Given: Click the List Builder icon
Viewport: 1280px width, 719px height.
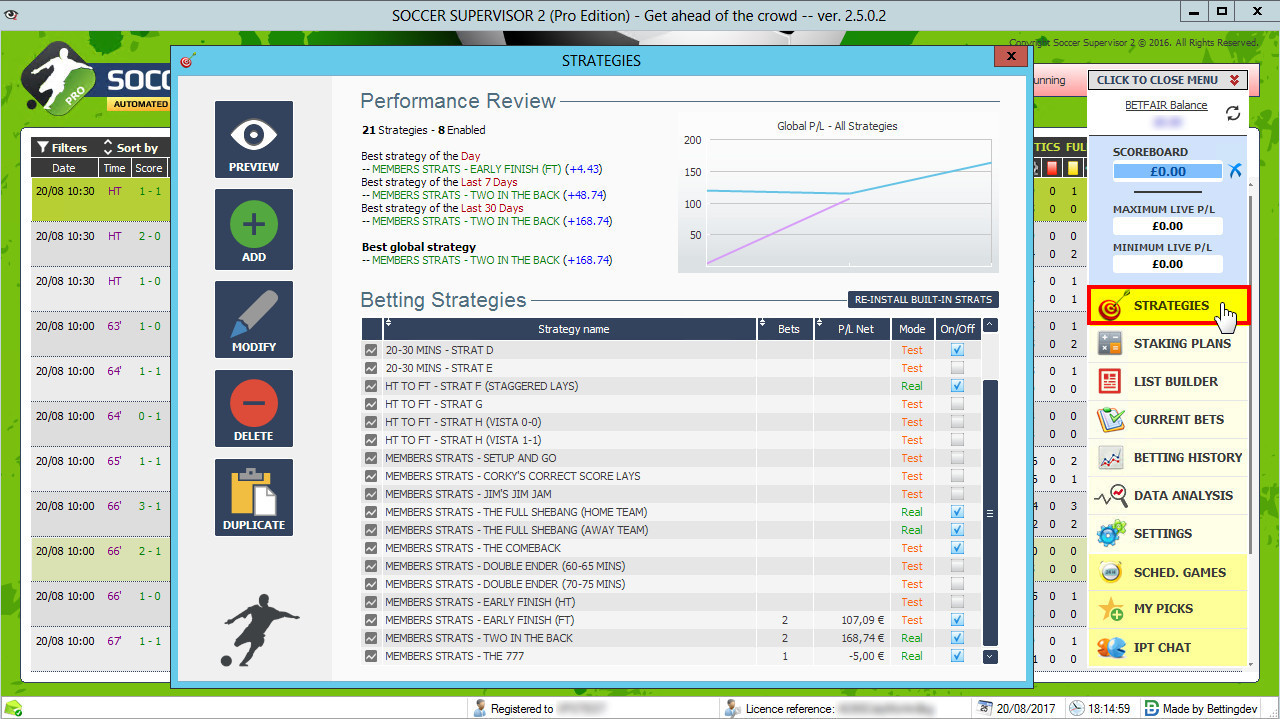Looking at the screenshot, I should pyautogui.click(x=1110, y=381).
